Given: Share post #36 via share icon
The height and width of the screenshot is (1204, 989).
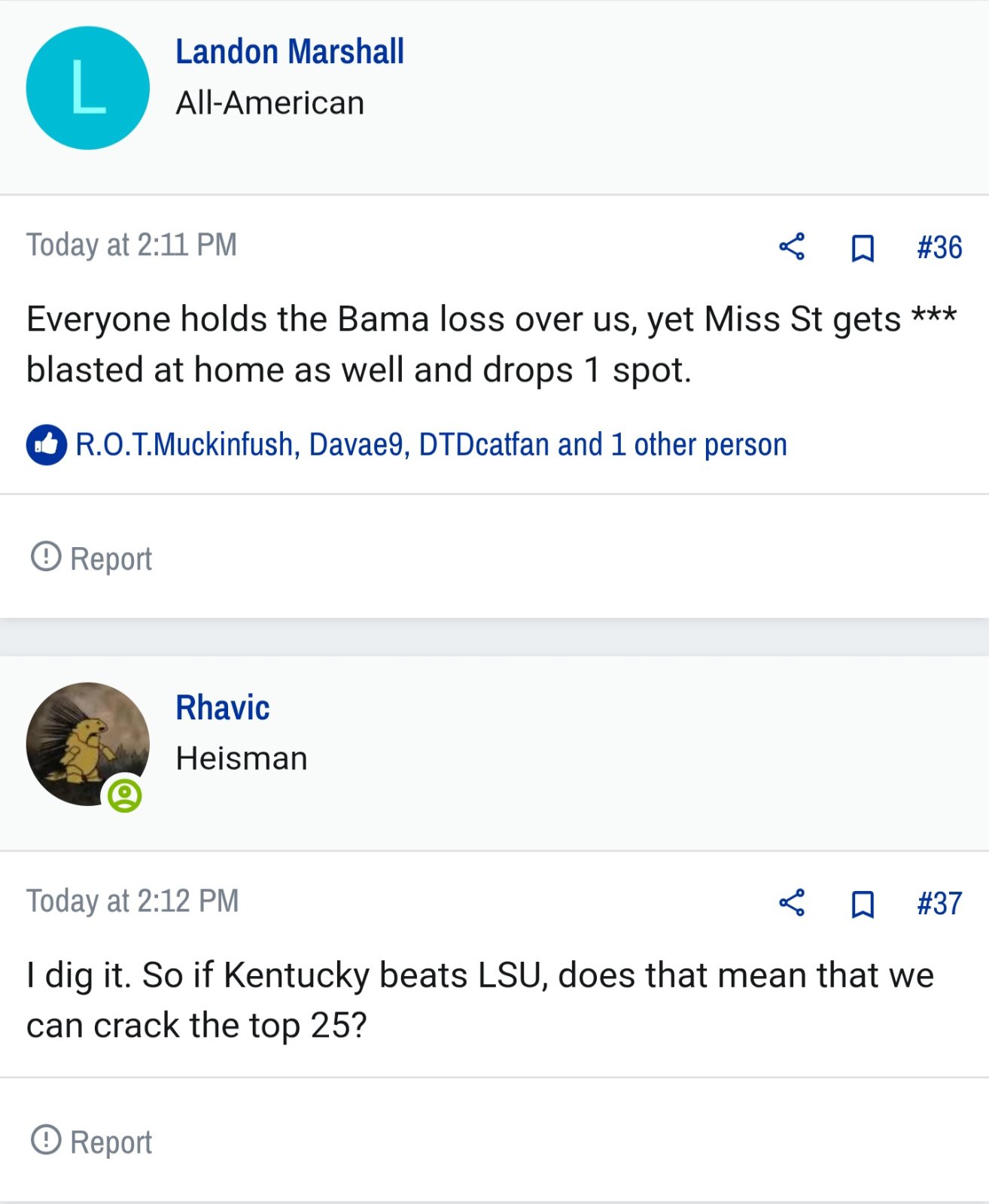Looking at the screenshot, I should [792, 247].
